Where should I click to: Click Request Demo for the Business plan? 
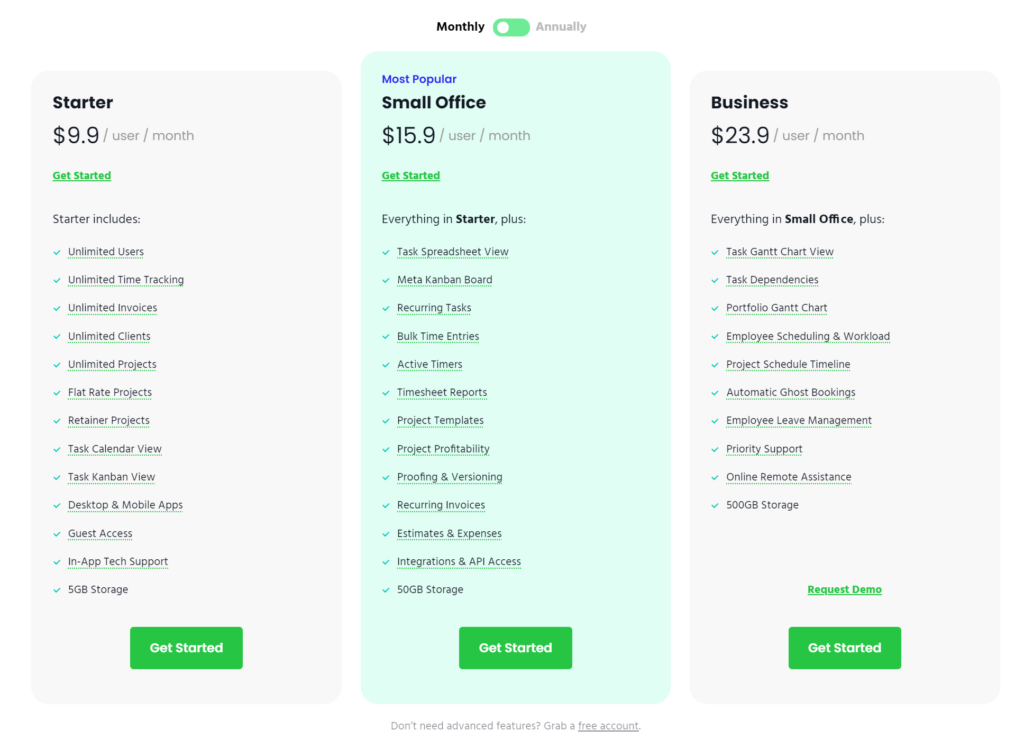pos(844,590)
